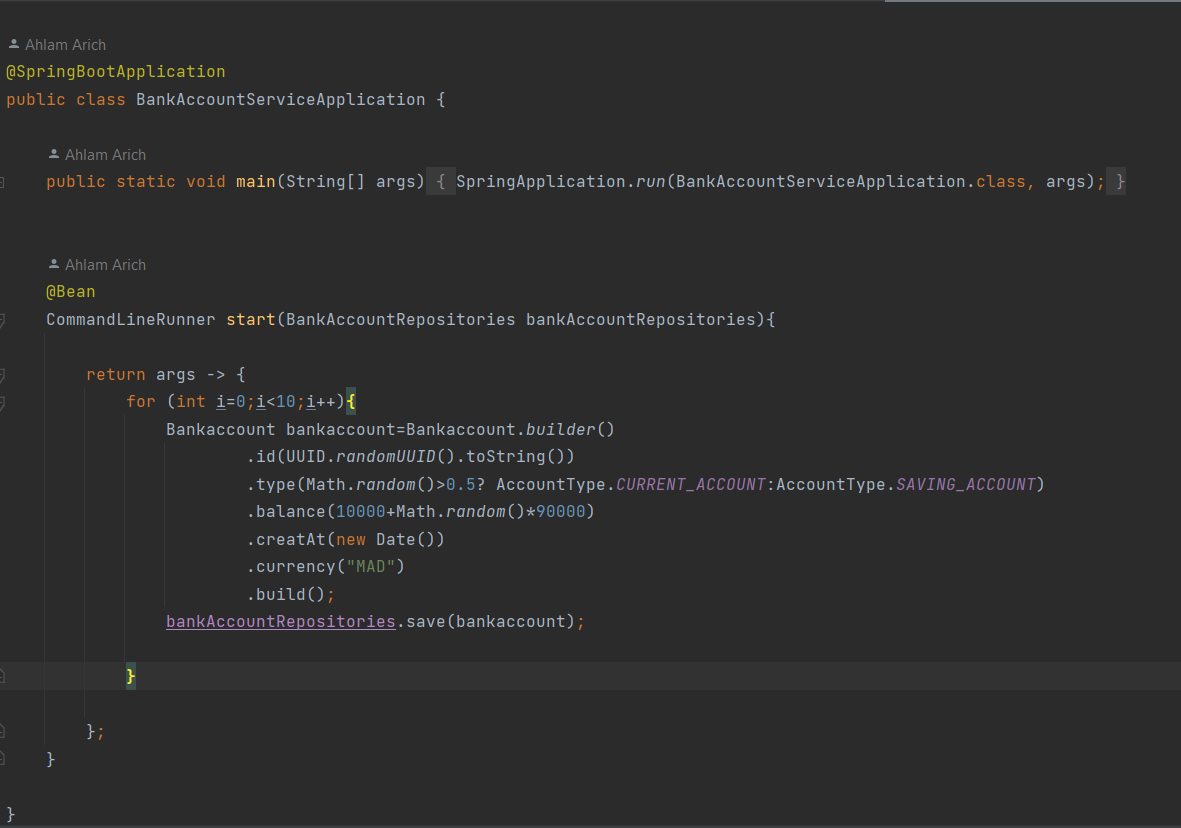The image size is (1181, 828).
Task: Click the "Ahlam Arich" link above the start bean
Action: [x=105, y=264]
